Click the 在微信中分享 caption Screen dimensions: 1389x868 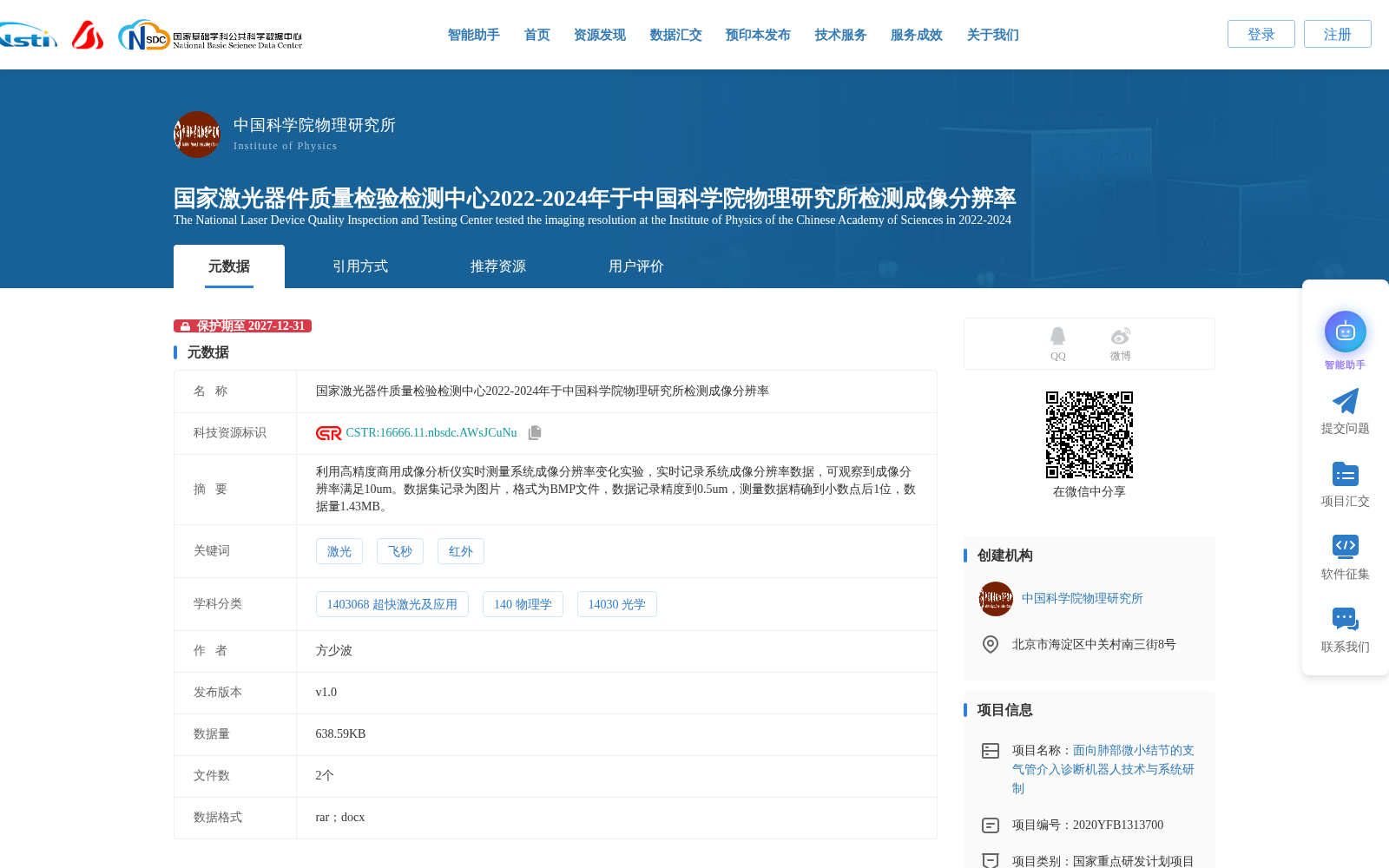(1089, 492)
